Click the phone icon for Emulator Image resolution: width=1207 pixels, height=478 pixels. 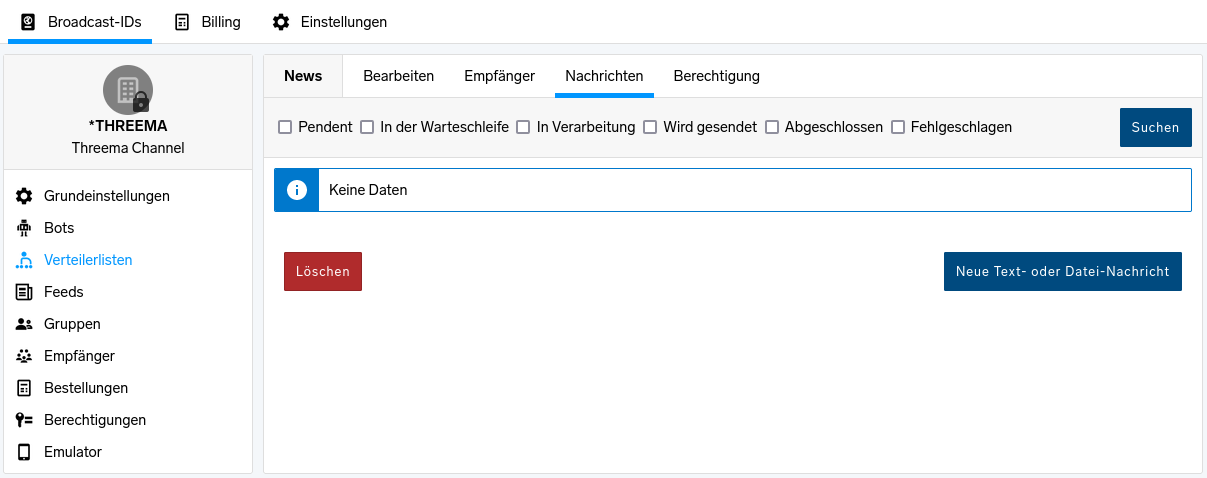[24, 452]
